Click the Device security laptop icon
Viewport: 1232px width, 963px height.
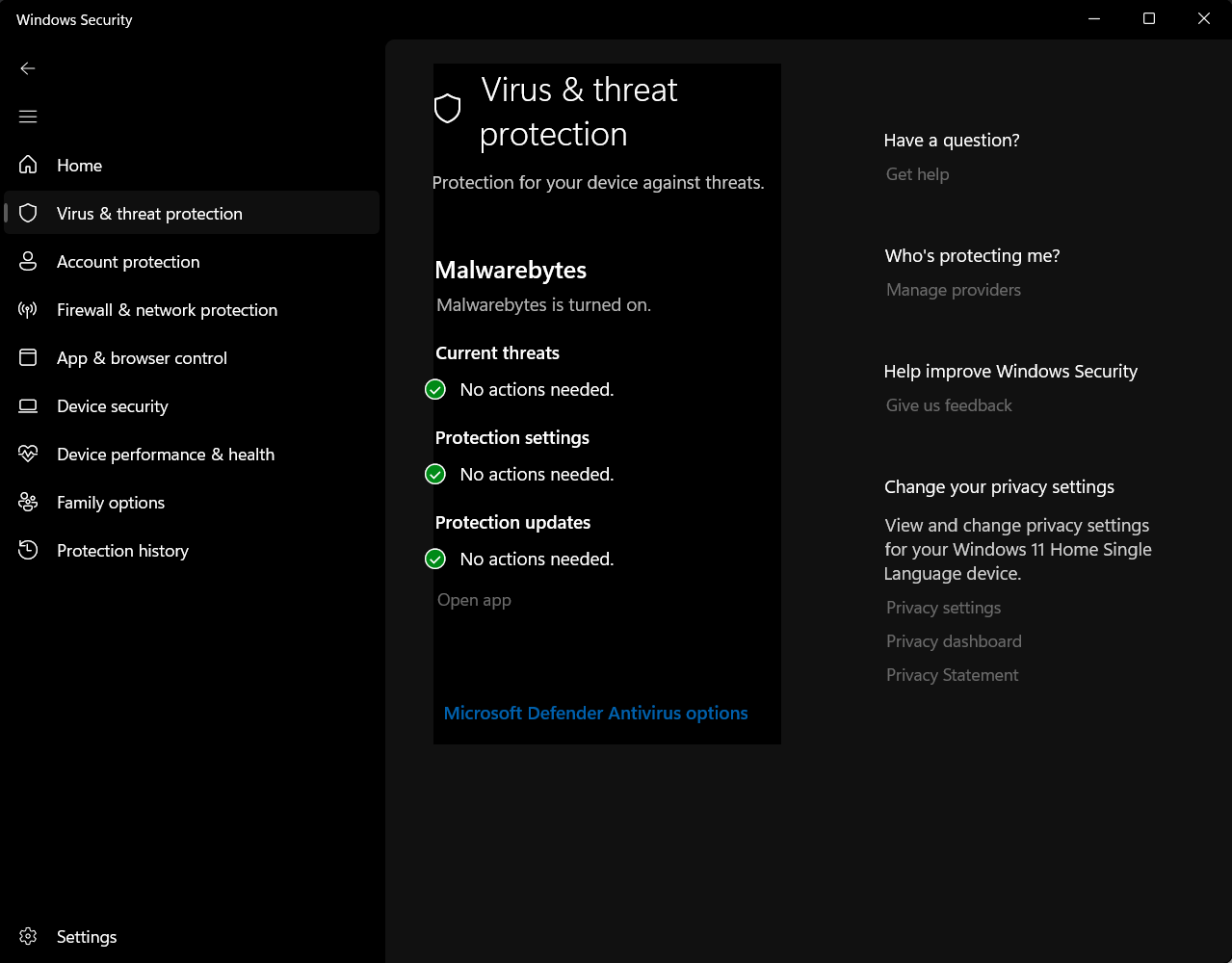click(28, 406)
